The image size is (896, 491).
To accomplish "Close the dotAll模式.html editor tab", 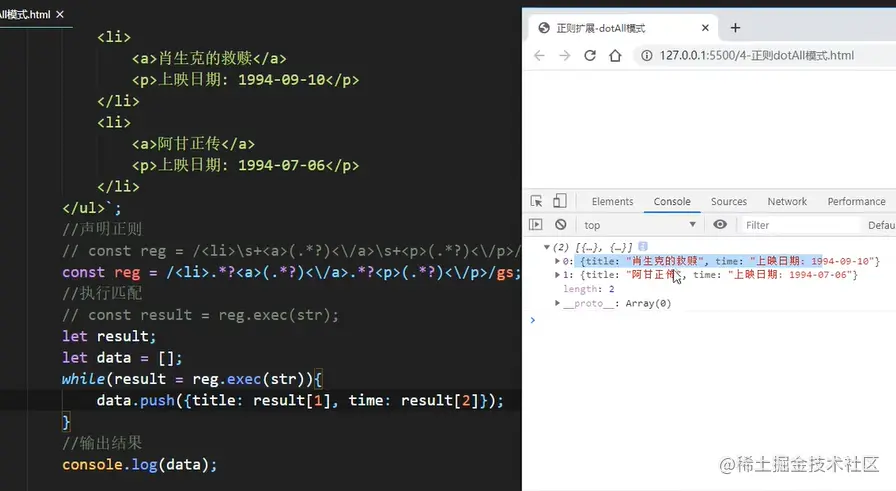I will pos(60,14).
